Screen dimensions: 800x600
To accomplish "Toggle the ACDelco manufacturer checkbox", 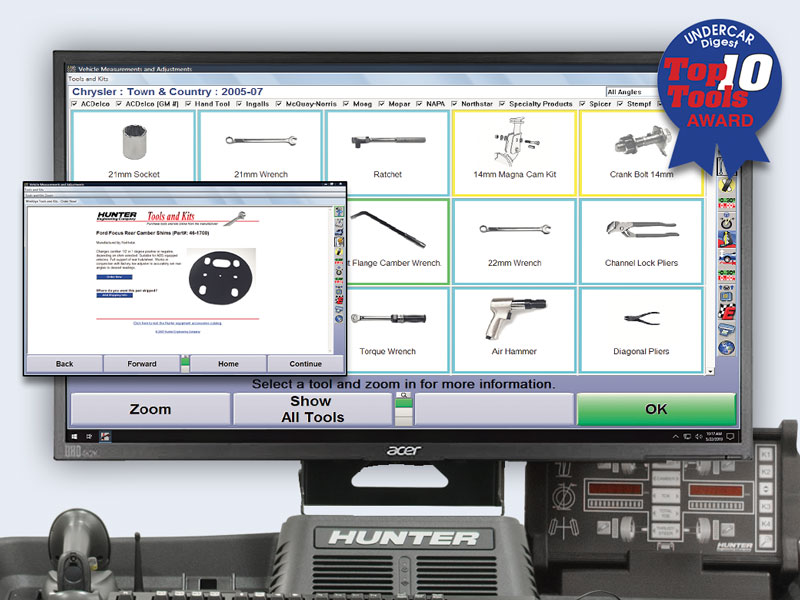I will (x=72, y=103).
